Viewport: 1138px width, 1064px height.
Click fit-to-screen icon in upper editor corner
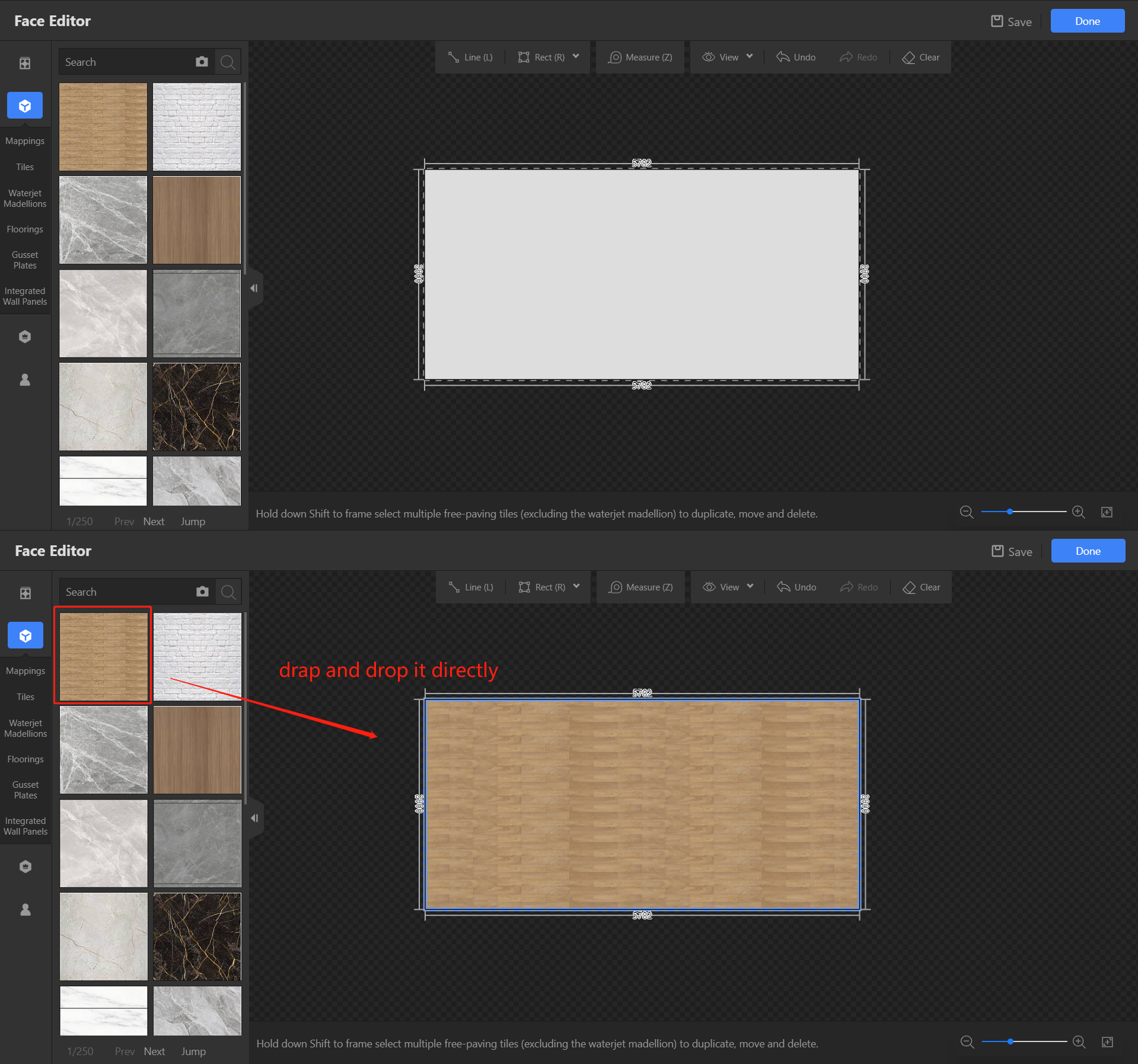(1107, 512)
